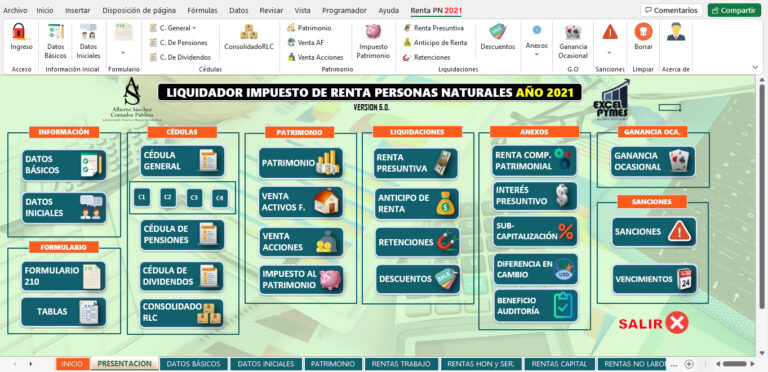Open the INTERÉS PRESUNTIVO button
Image resolution: width=768 pixels, height=372 pixels.
pyautogui.click(x=535, y=196)
